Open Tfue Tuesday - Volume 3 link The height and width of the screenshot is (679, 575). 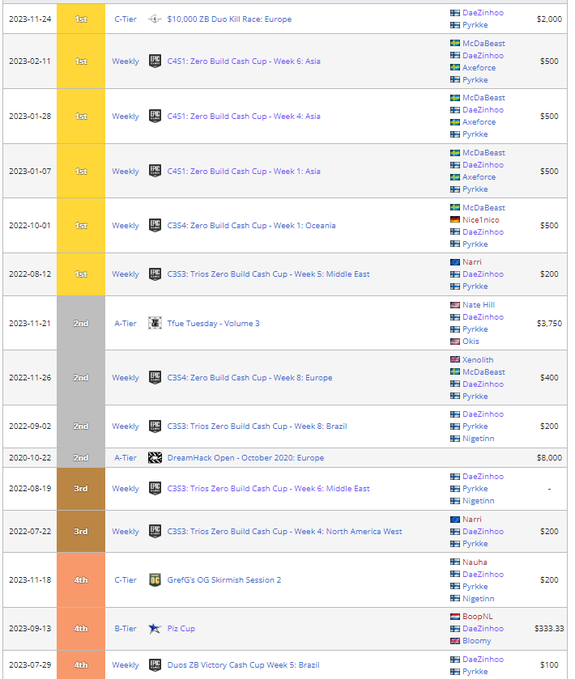click(x=213, y=323)
